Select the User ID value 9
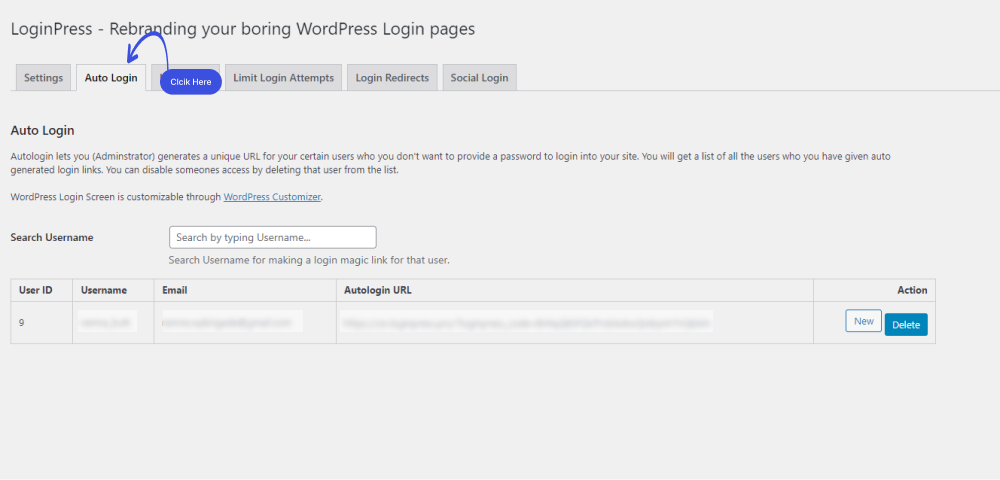 tap(22, 323)
